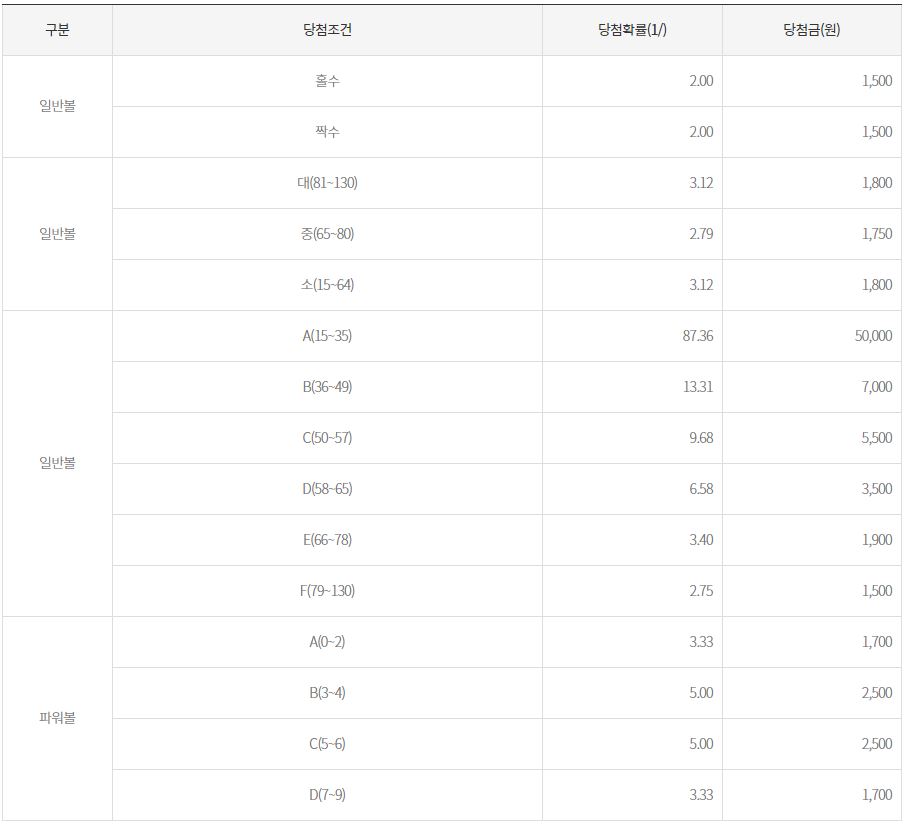Select the F(79~130) condition cell
Image resolution: width=908 pixels, height=827 pixels.
[327, 591]
